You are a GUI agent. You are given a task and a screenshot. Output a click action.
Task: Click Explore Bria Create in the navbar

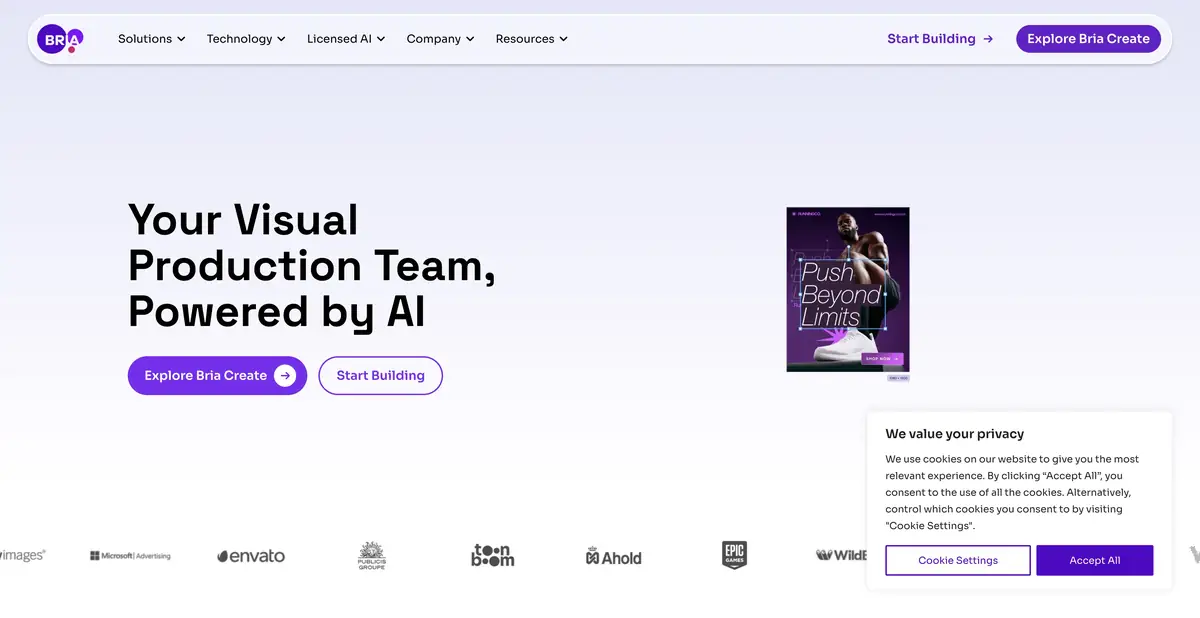1088,39
